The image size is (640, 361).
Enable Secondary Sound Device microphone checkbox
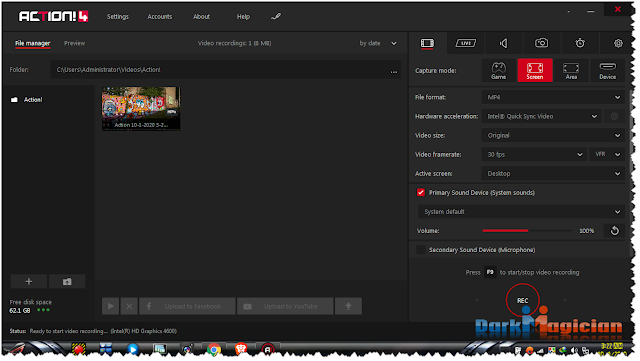point(420,250)
